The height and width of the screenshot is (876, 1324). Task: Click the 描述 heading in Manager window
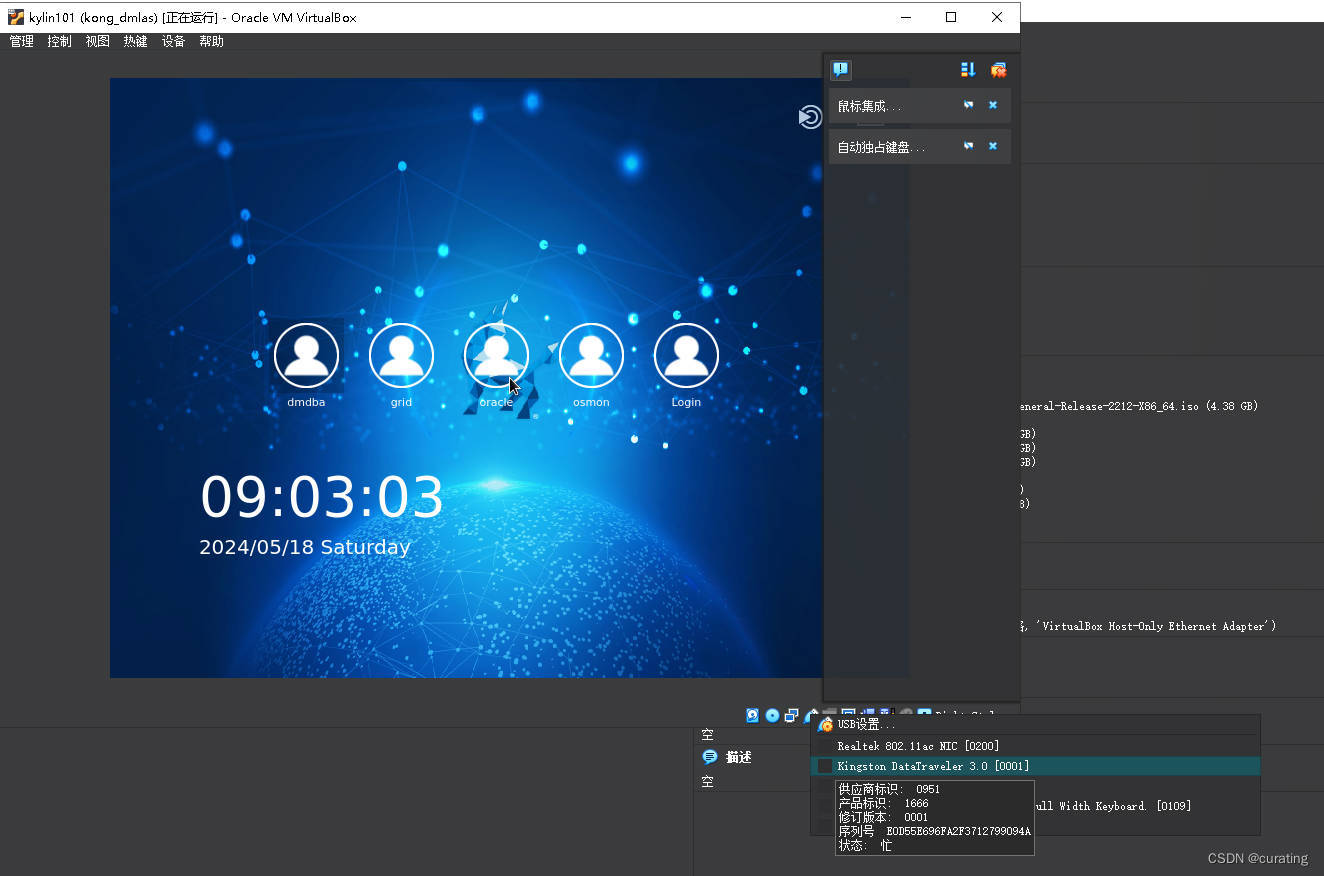coord(738,757)
